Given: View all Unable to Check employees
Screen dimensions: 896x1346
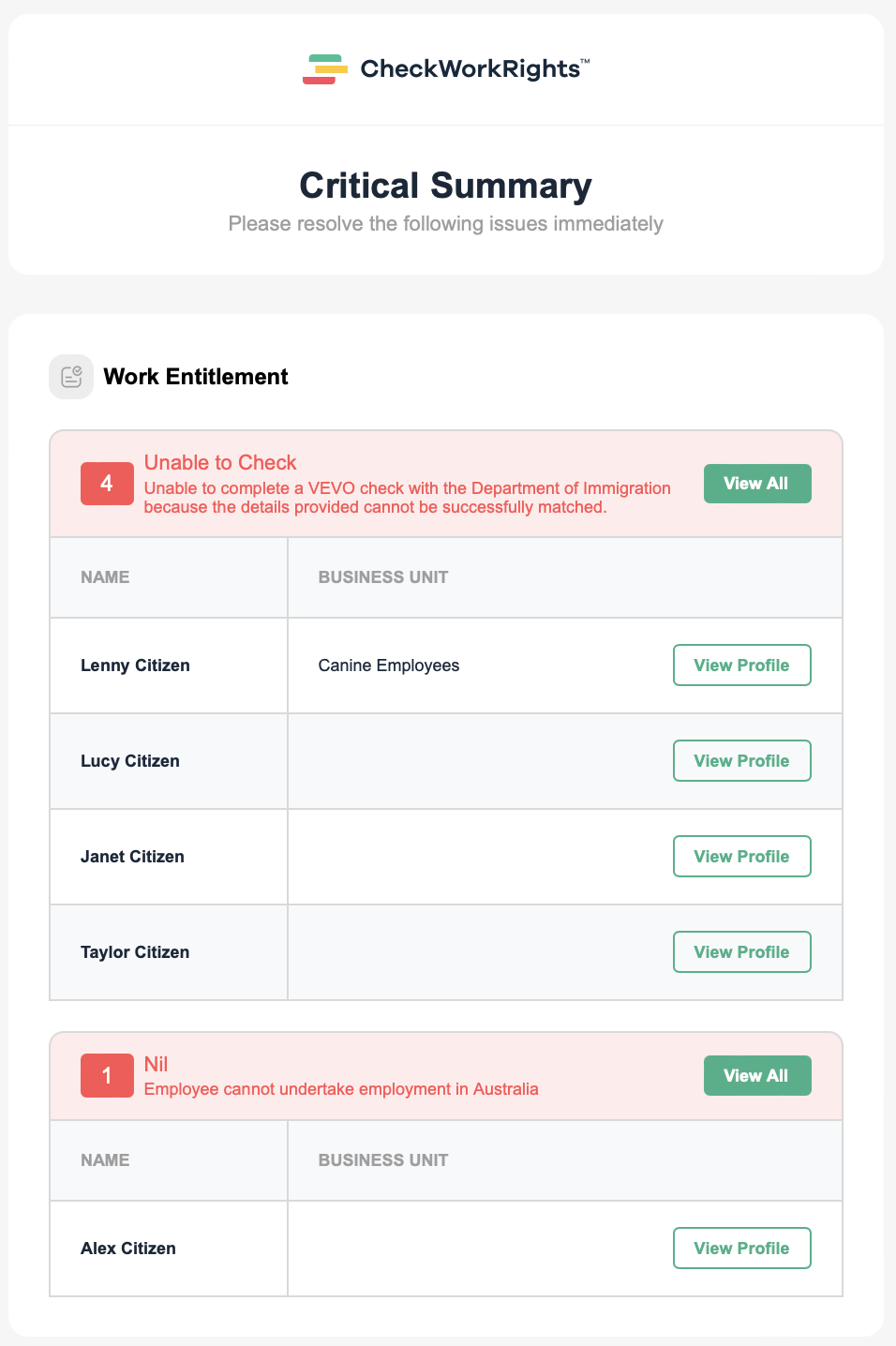Looking at the screenshot, I should 757,484.
